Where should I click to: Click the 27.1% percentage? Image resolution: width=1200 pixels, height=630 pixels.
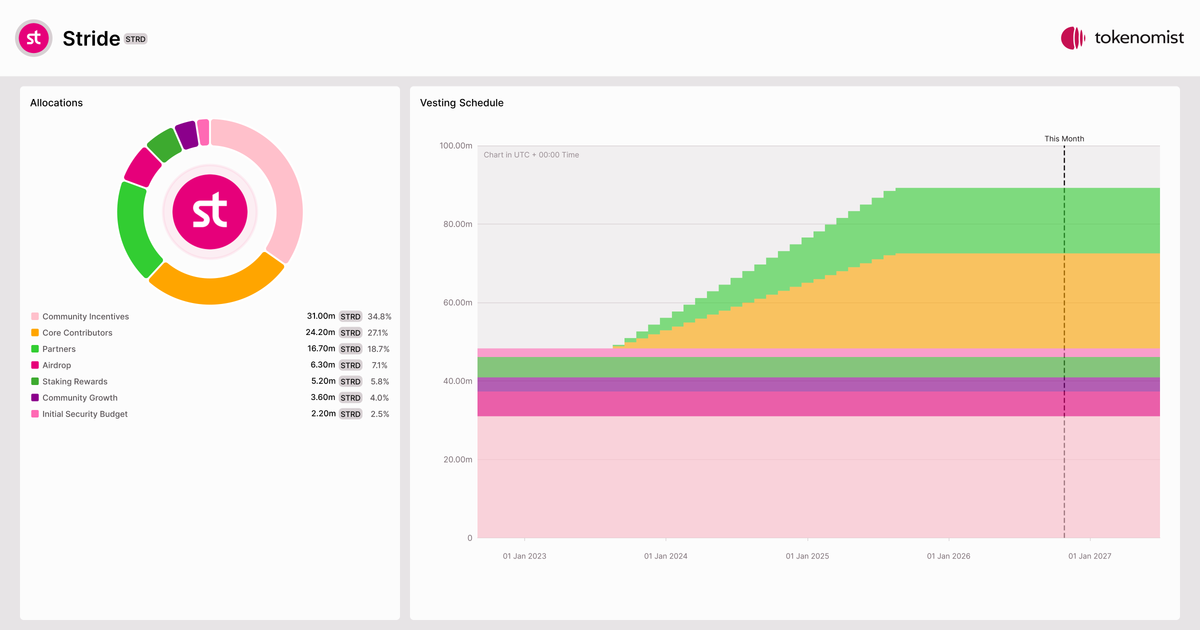tap(379, 332)
